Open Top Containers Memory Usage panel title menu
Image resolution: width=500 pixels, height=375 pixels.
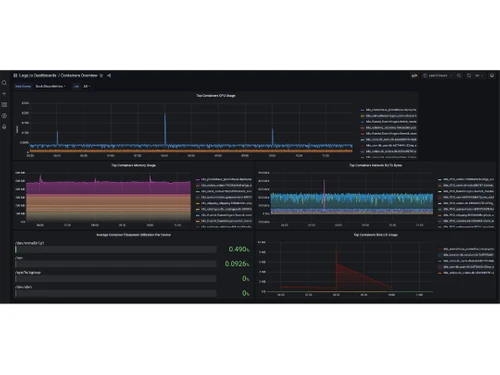[x=133, y=165]
